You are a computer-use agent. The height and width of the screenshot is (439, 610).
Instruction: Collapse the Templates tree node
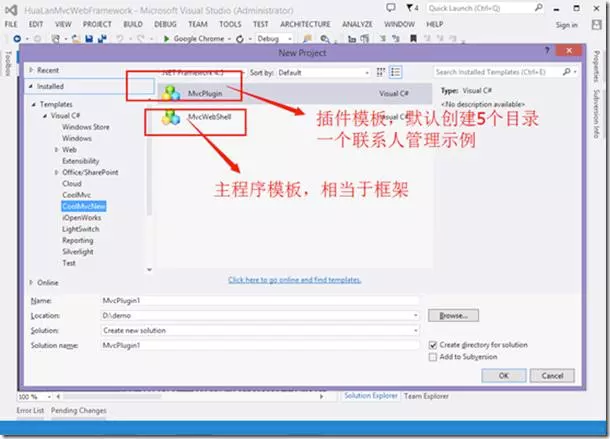pyautogui.click(x=34, y=104)
